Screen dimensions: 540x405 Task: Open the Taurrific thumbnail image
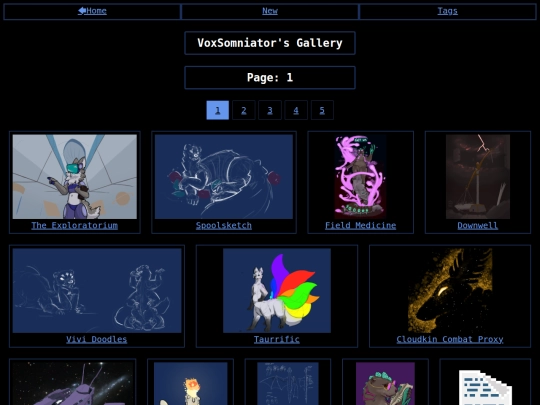pos(277,291)
